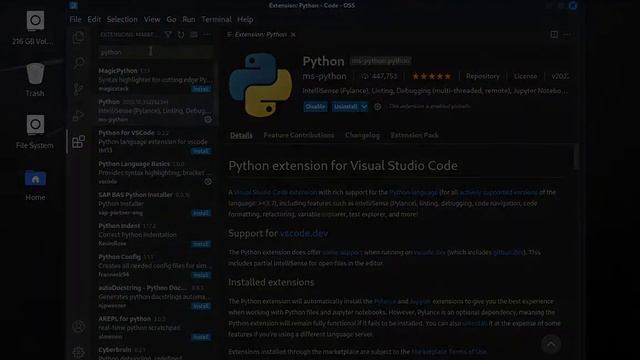This screenshot has width=640, height=360.
Task: Open the File System desktop icon
Action: 35,132
